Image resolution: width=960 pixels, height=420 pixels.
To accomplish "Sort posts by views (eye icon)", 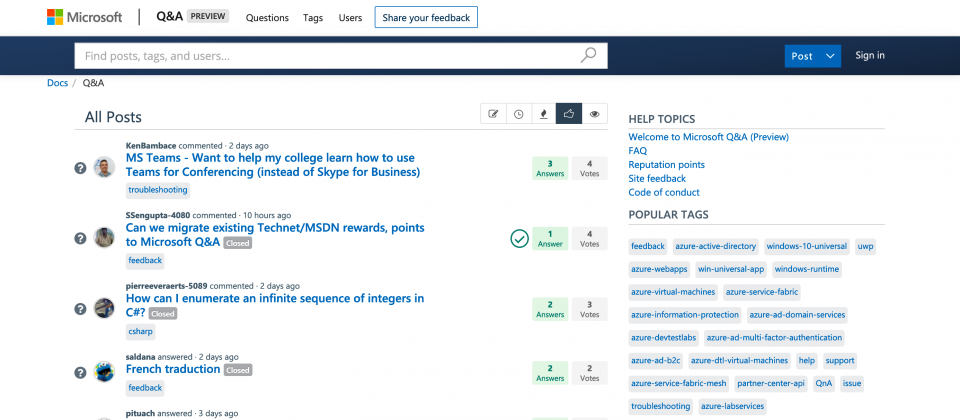I will point(594,114).
